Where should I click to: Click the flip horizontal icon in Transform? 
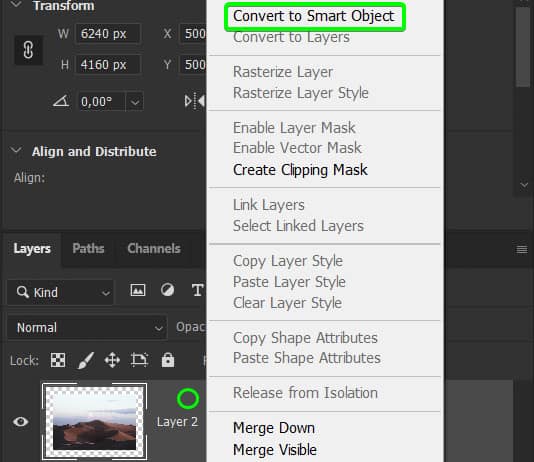point(195,101)
